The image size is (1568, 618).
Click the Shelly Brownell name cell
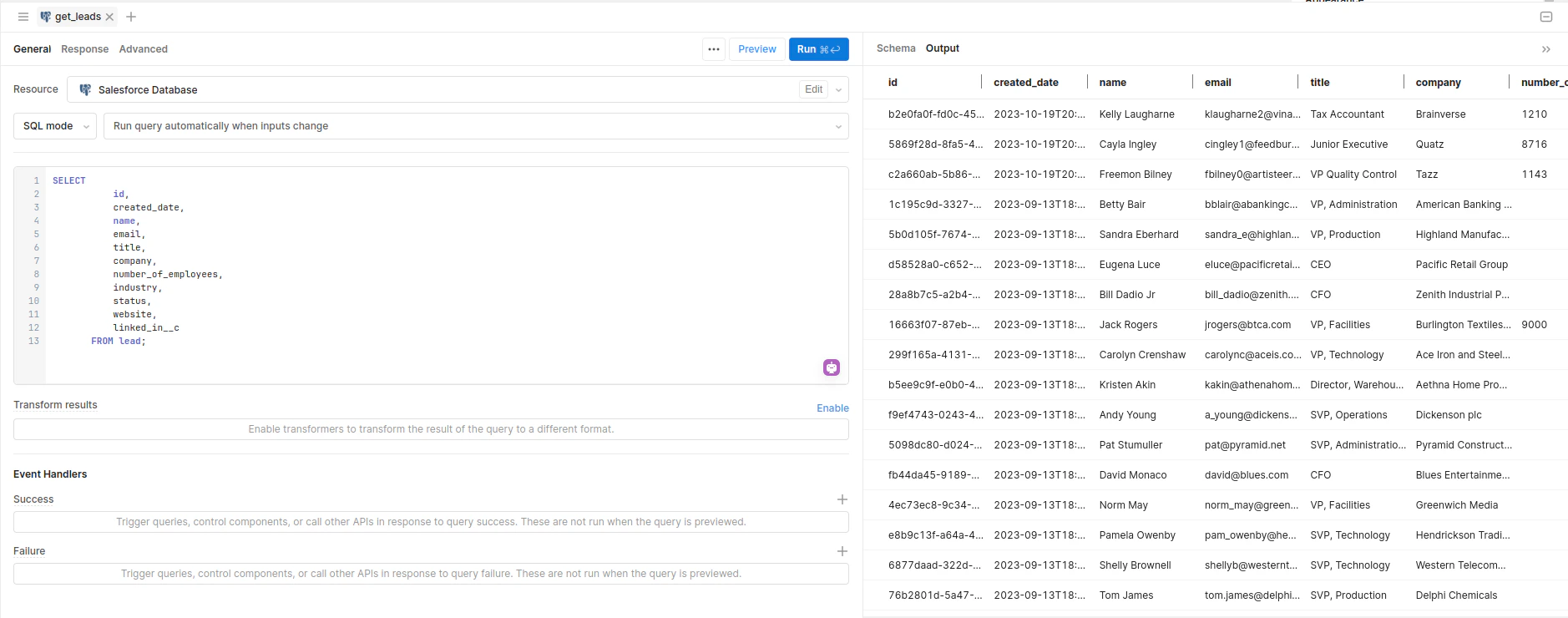(1136, 565)
